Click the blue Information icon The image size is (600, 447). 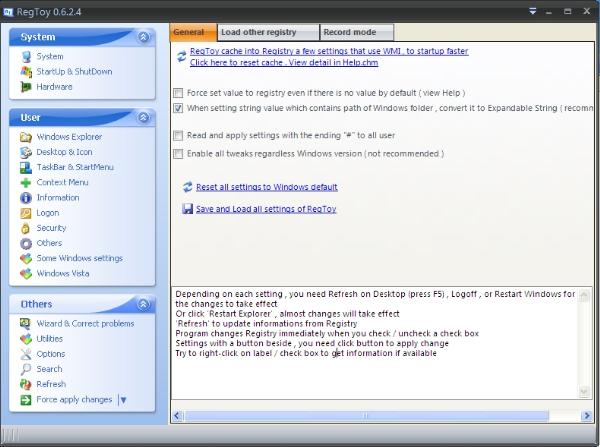(x=26, y=198)
